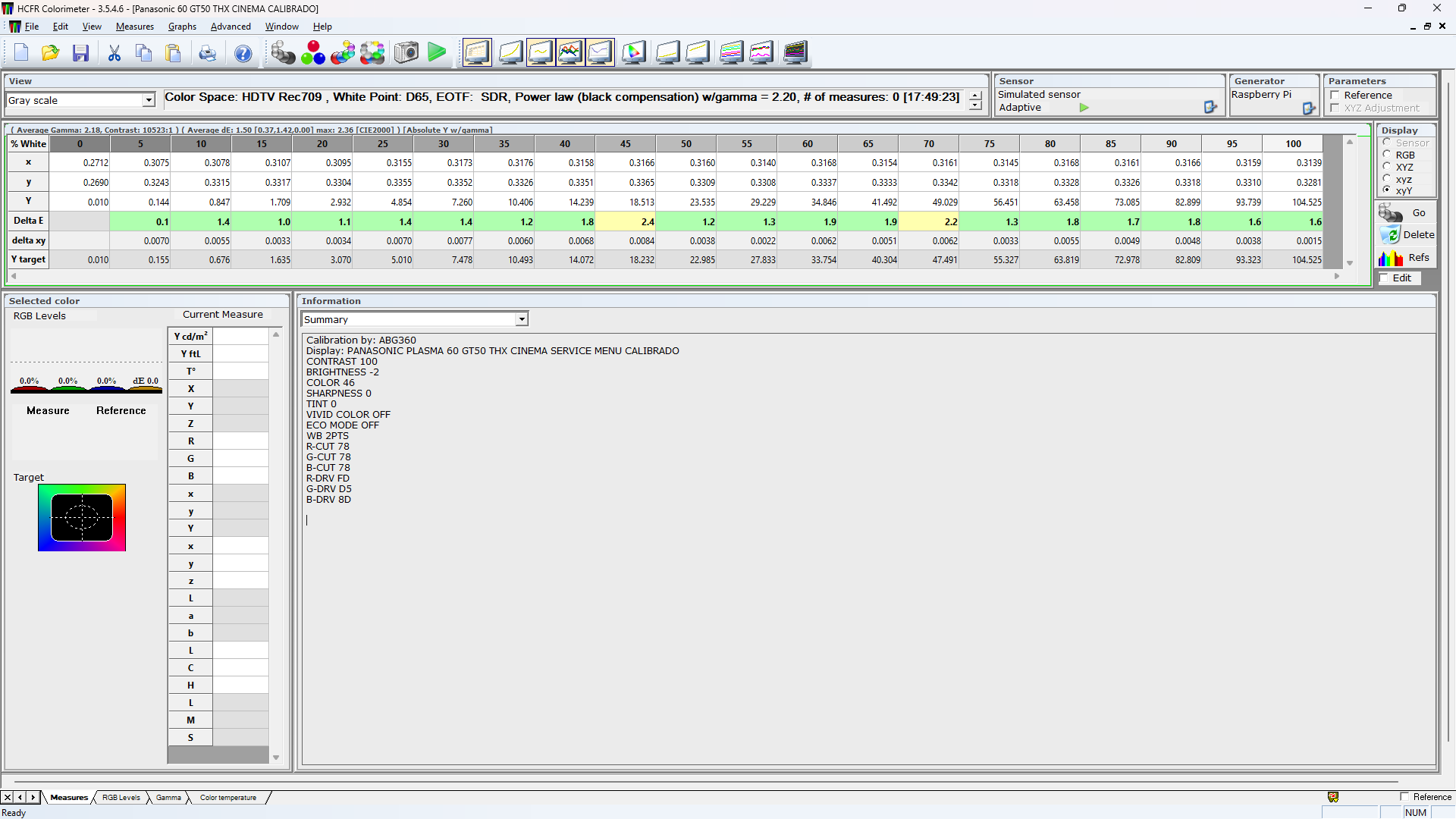Click the Print icon

[x=207, y=53]
